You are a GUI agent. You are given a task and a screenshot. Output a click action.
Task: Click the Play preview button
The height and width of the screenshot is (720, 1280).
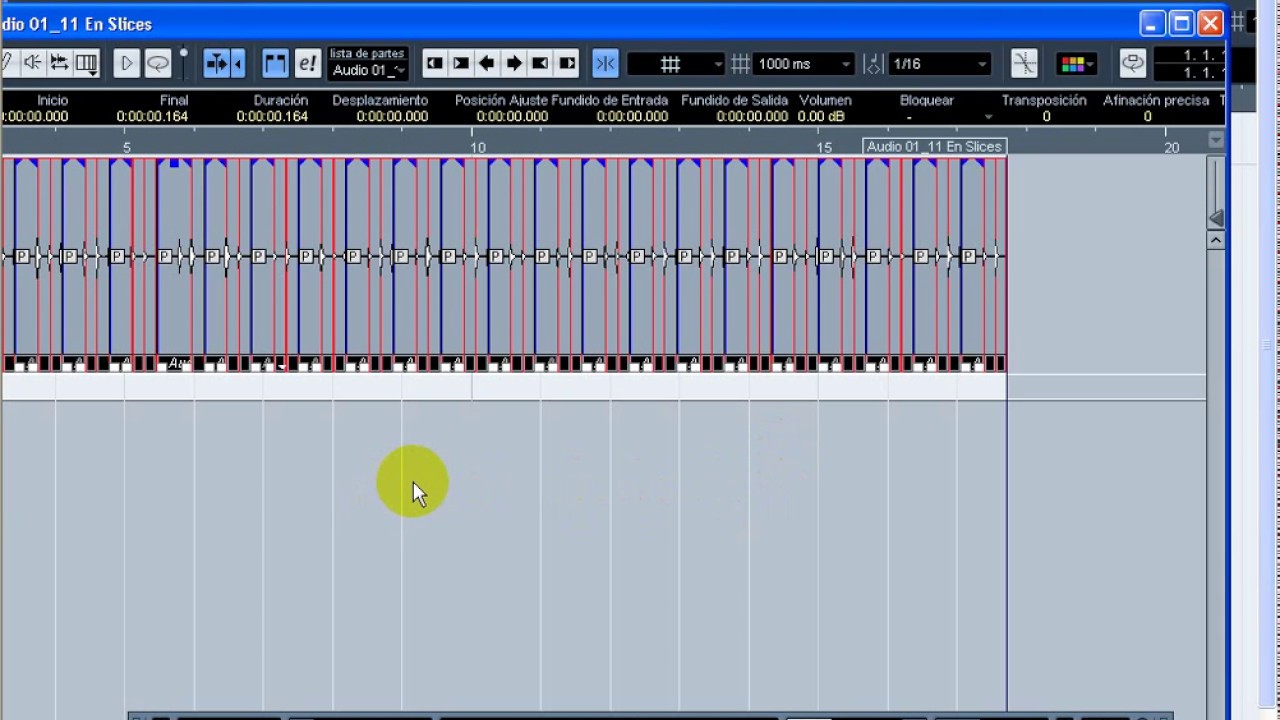pos(126,64)
